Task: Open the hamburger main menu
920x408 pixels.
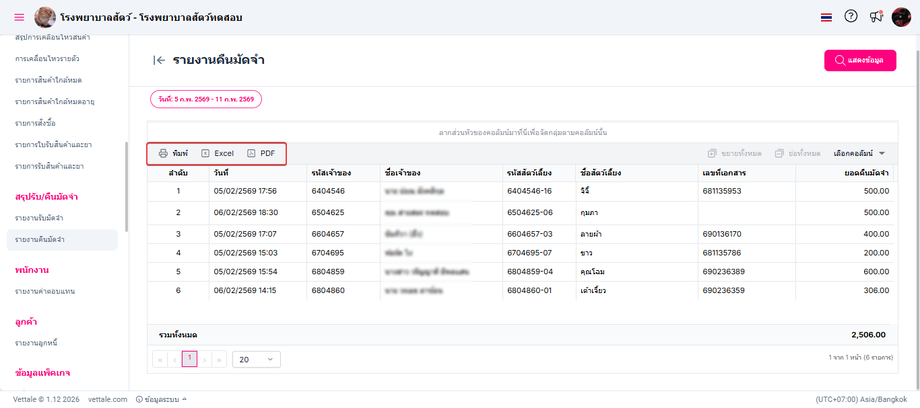Action: point(19,18)
